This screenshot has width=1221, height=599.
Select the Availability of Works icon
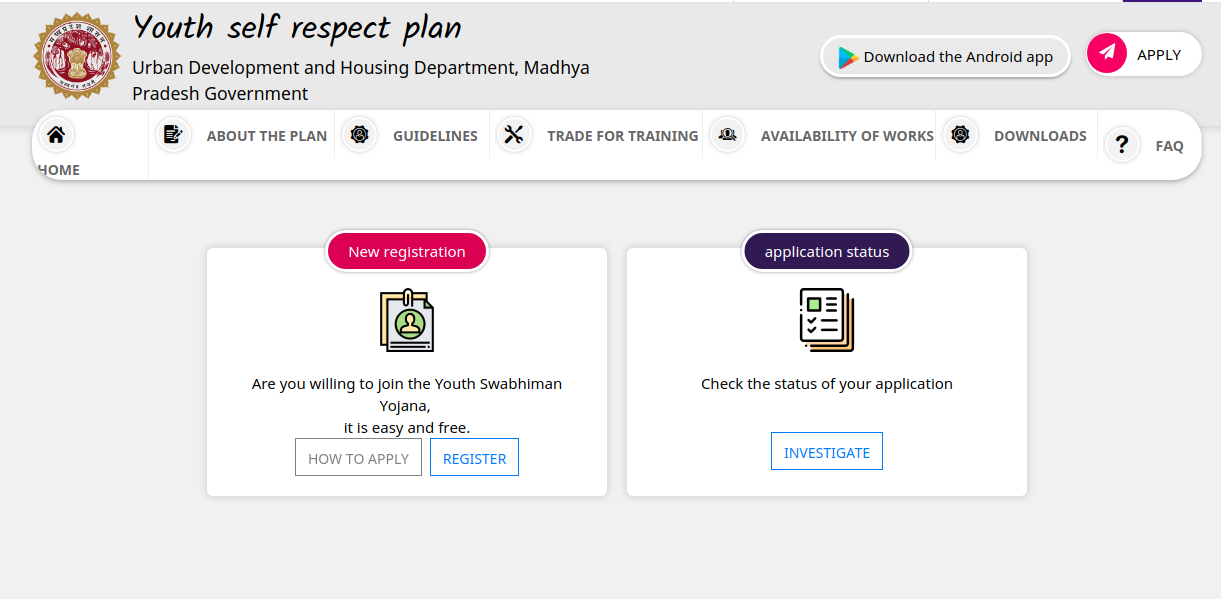[727, 133]
